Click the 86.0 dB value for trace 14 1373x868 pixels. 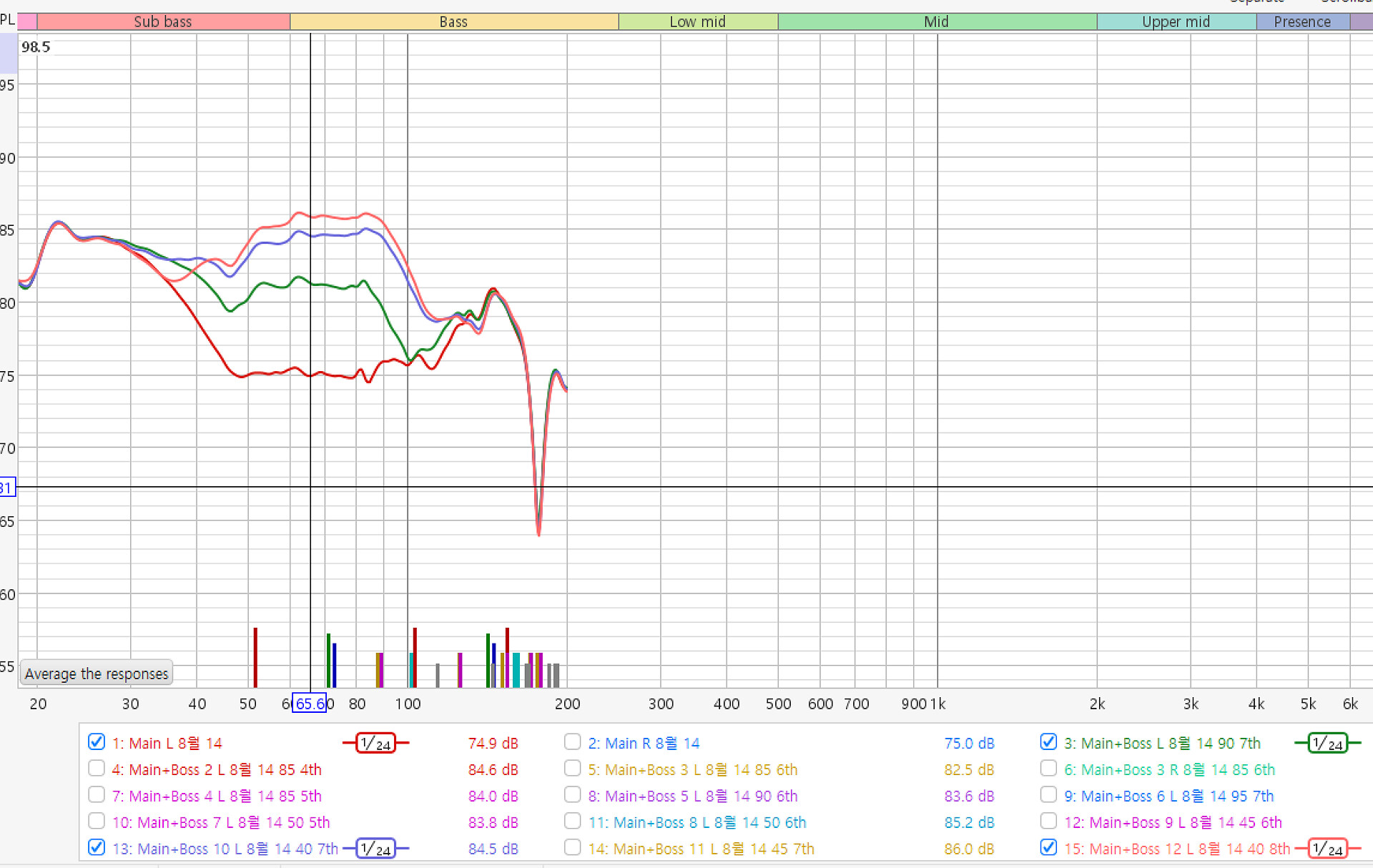pyautogui.click(x=969, y=849)
